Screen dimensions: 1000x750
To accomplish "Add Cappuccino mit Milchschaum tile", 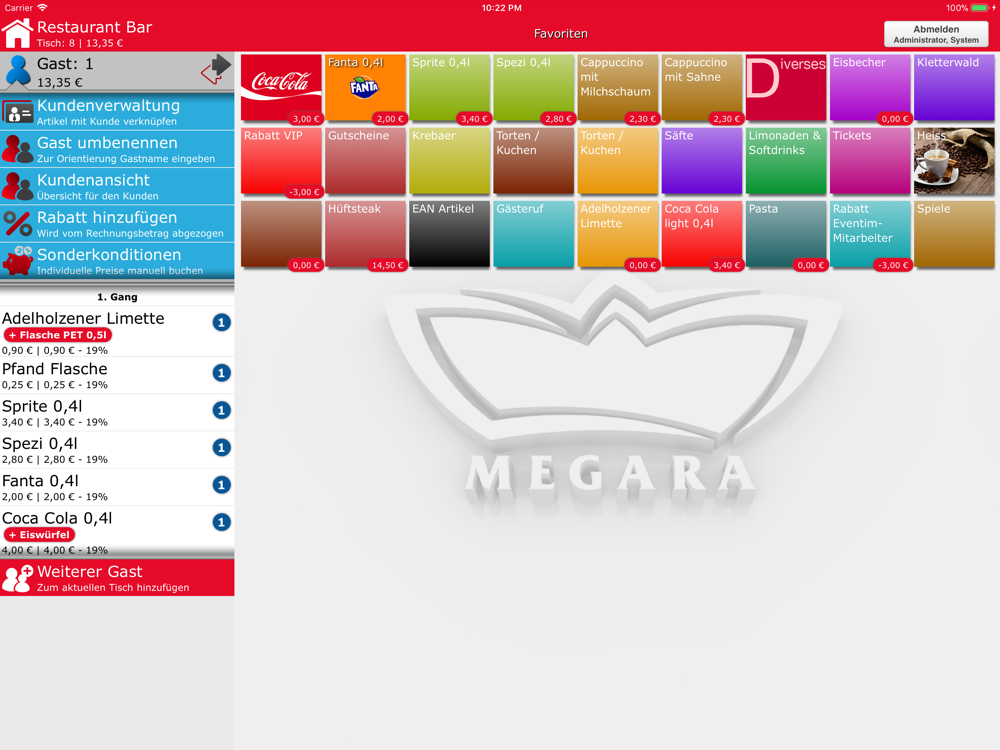I will (x=618, y=87).
